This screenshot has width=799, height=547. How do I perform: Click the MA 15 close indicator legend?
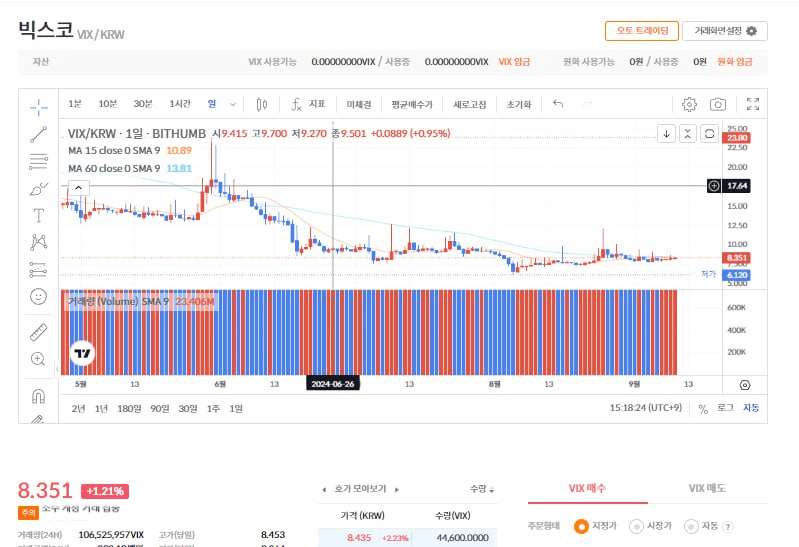tap(130, 150)
